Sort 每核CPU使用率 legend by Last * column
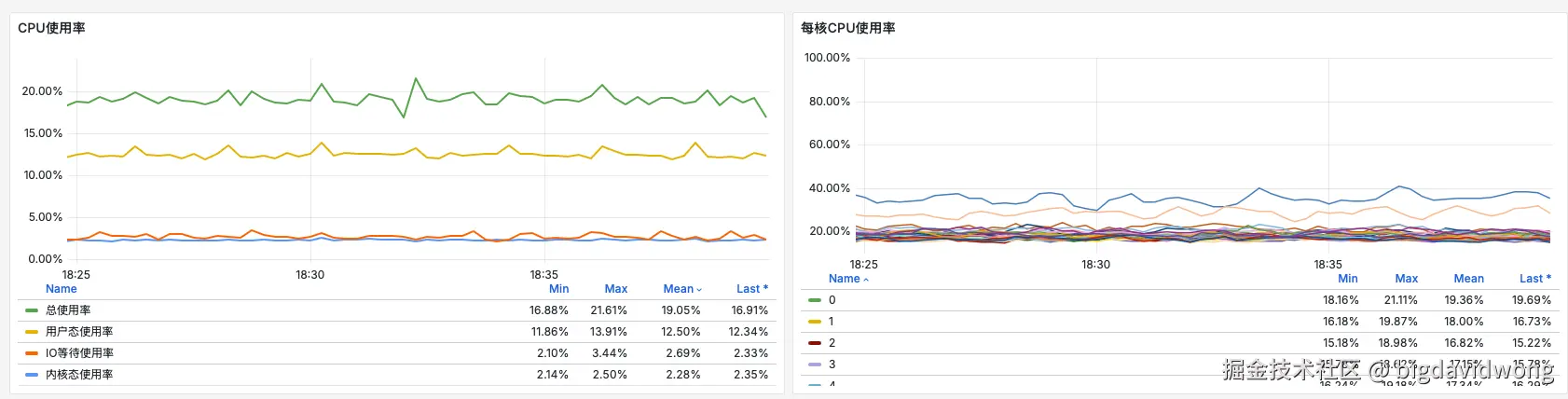The height and width of the screenshot is (399, 1568). point(1534,279)
